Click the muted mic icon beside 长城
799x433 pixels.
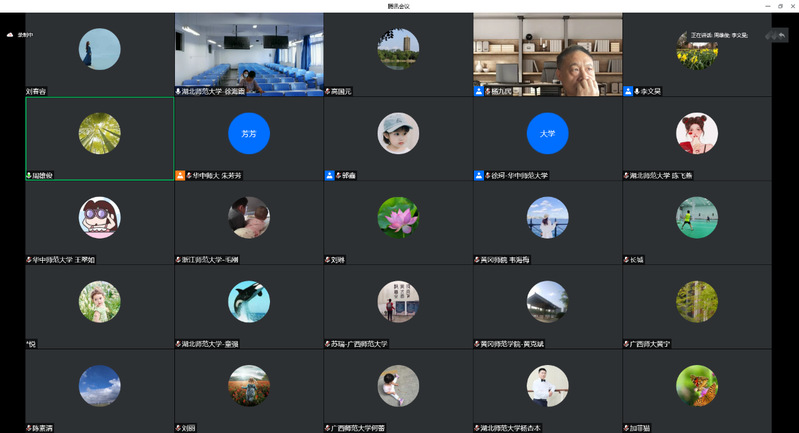coord(627,259)
